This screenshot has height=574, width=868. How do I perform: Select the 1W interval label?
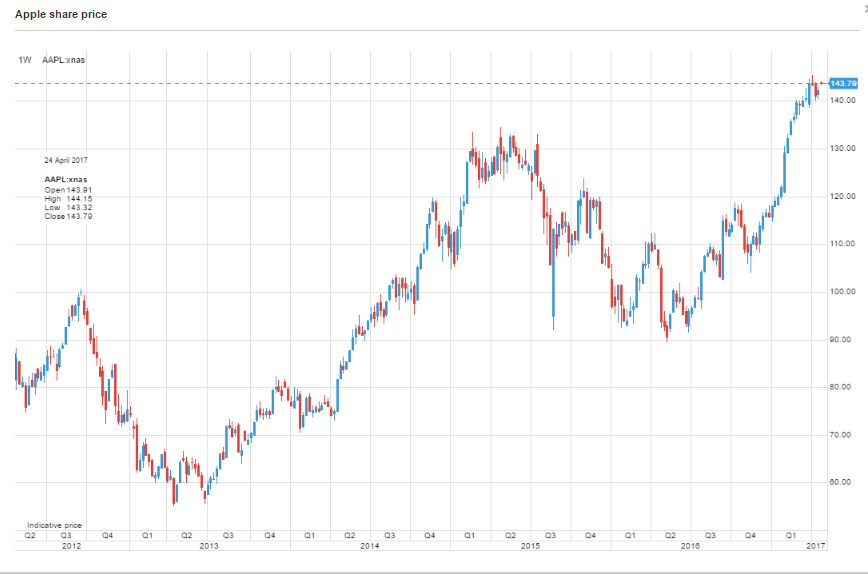click(25, 60)
